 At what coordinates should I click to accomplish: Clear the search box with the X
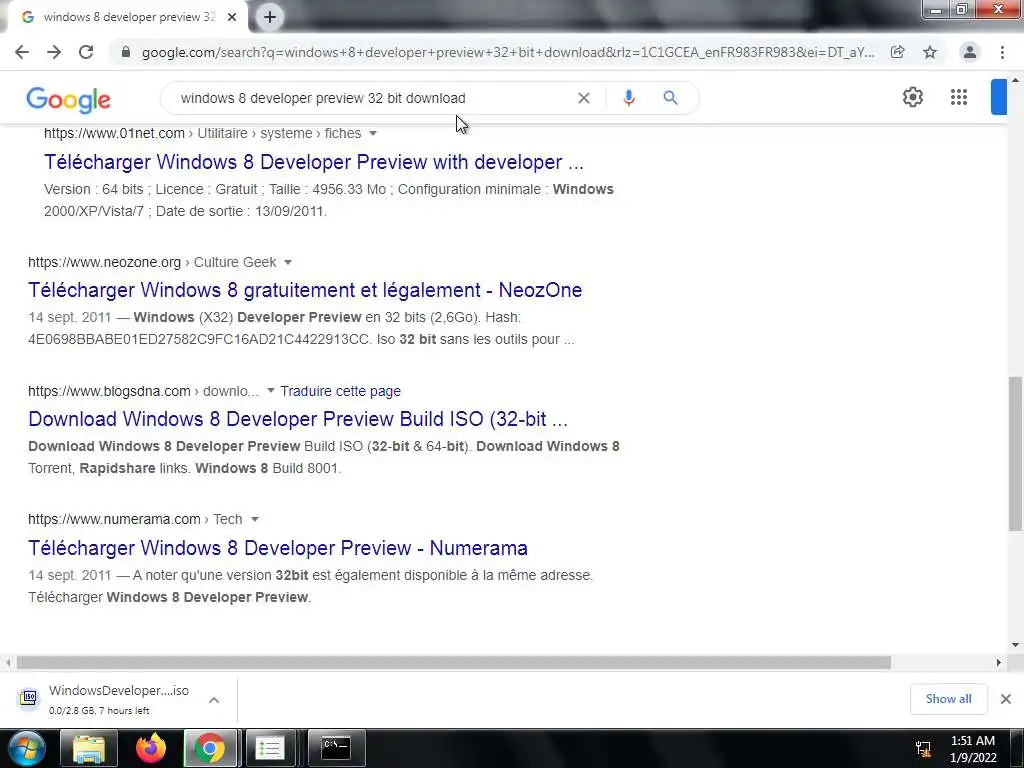pos(584,98)
